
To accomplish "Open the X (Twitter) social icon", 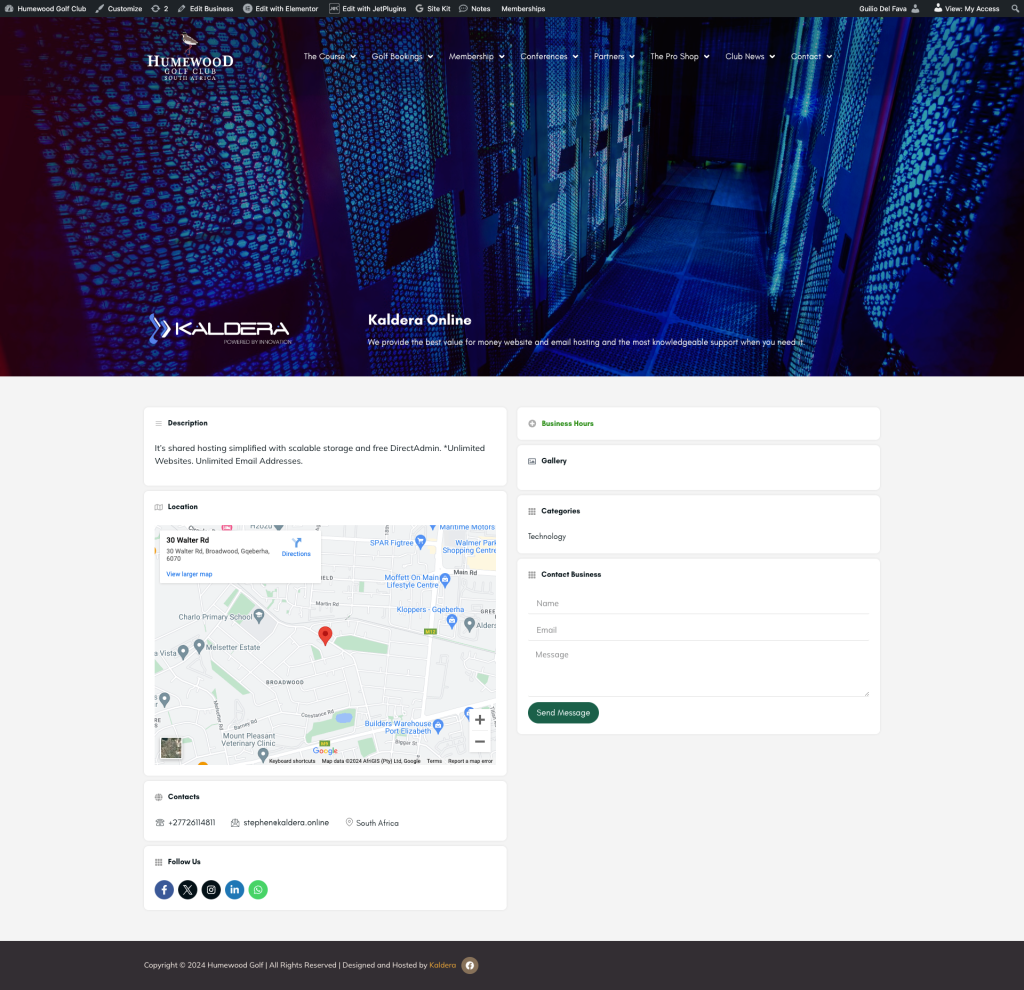I will pyautogui.click(x=187, y=889).
